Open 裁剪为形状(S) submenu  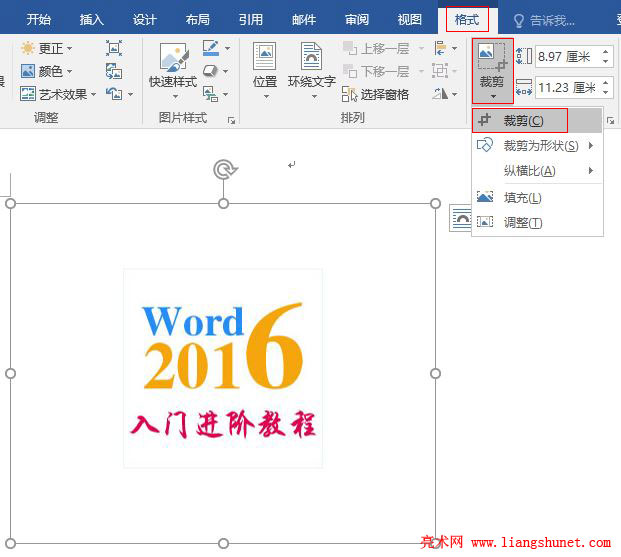coord(537,145)
